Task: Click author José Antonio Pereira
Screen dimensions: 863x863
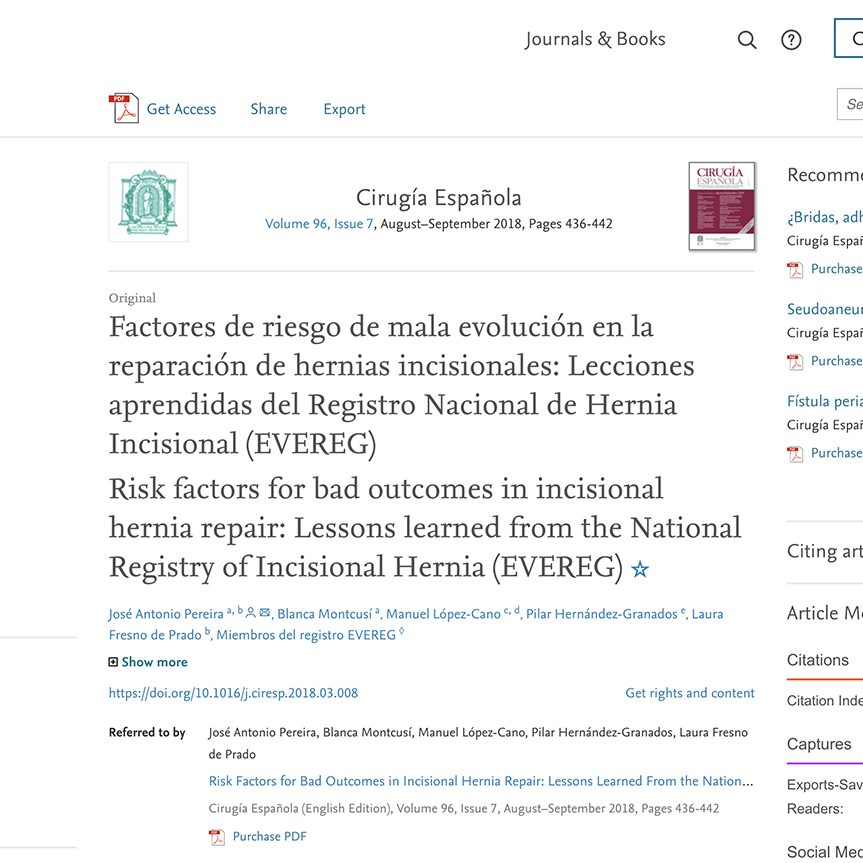Action: pyautogui.click(x=166, y=614)
